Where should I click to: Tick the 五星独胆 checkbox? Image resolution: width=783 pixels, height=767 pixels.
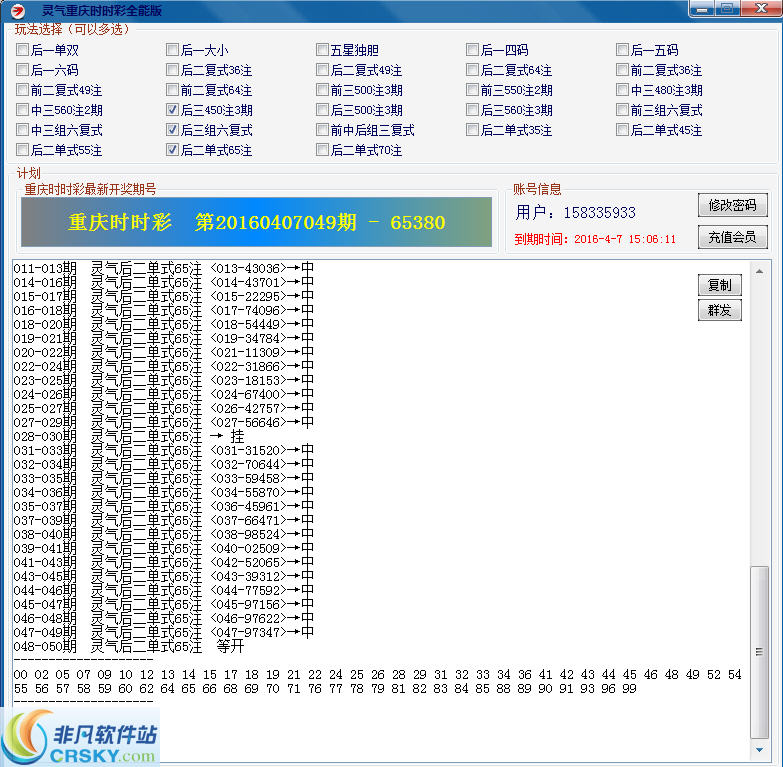(322, 49)
